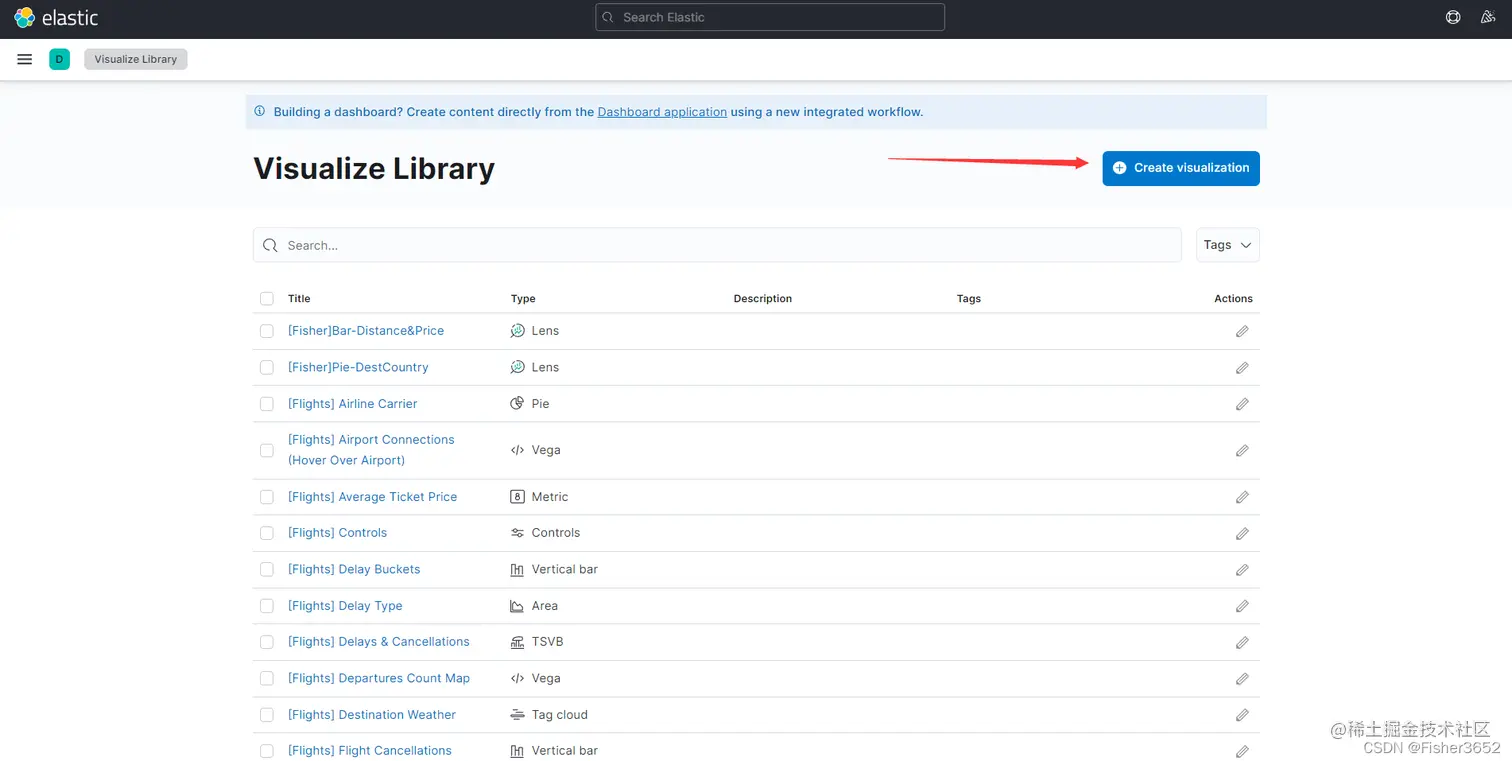Edit [Flights] Controls pencil icon
Viewport: 1512px width, 761px height.
tap(1242, 534)
